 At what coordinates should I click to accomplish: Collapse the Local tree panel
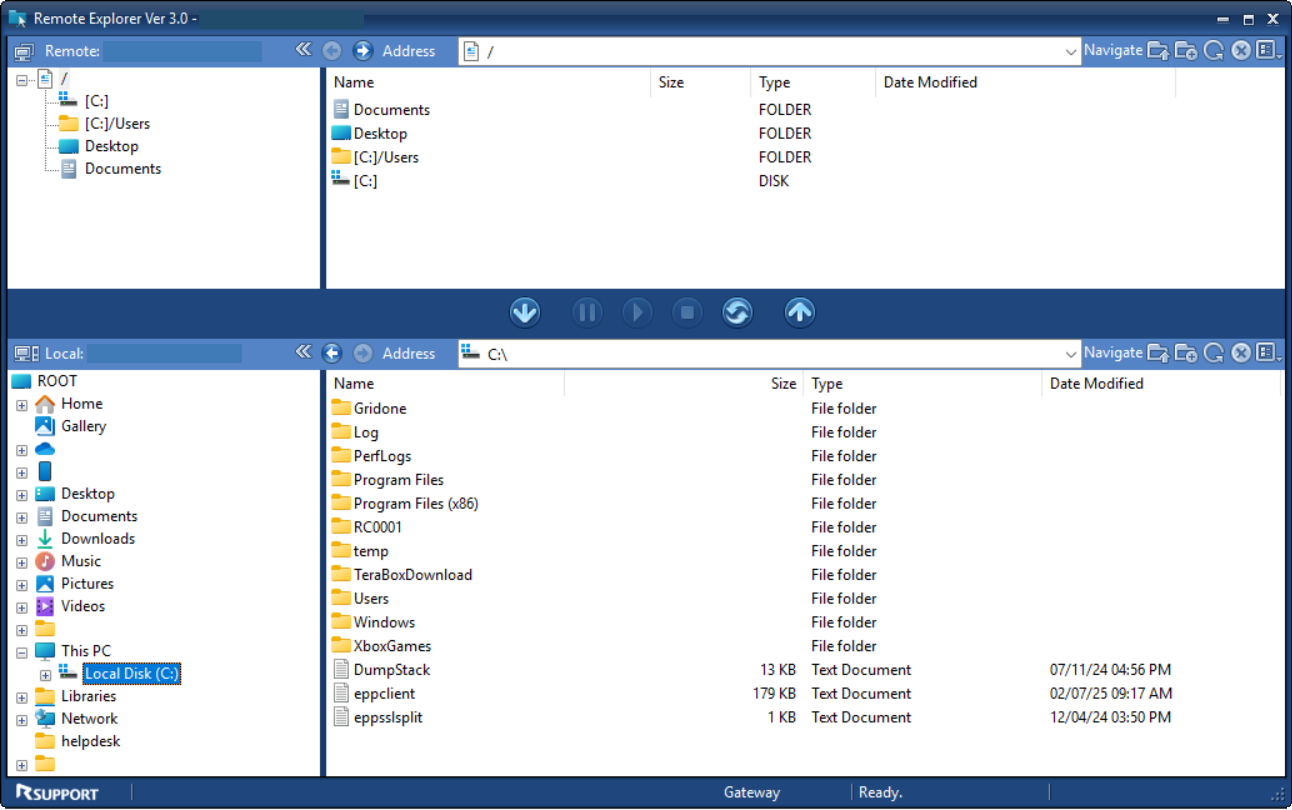pyautogui.click(x=304, y=352)
